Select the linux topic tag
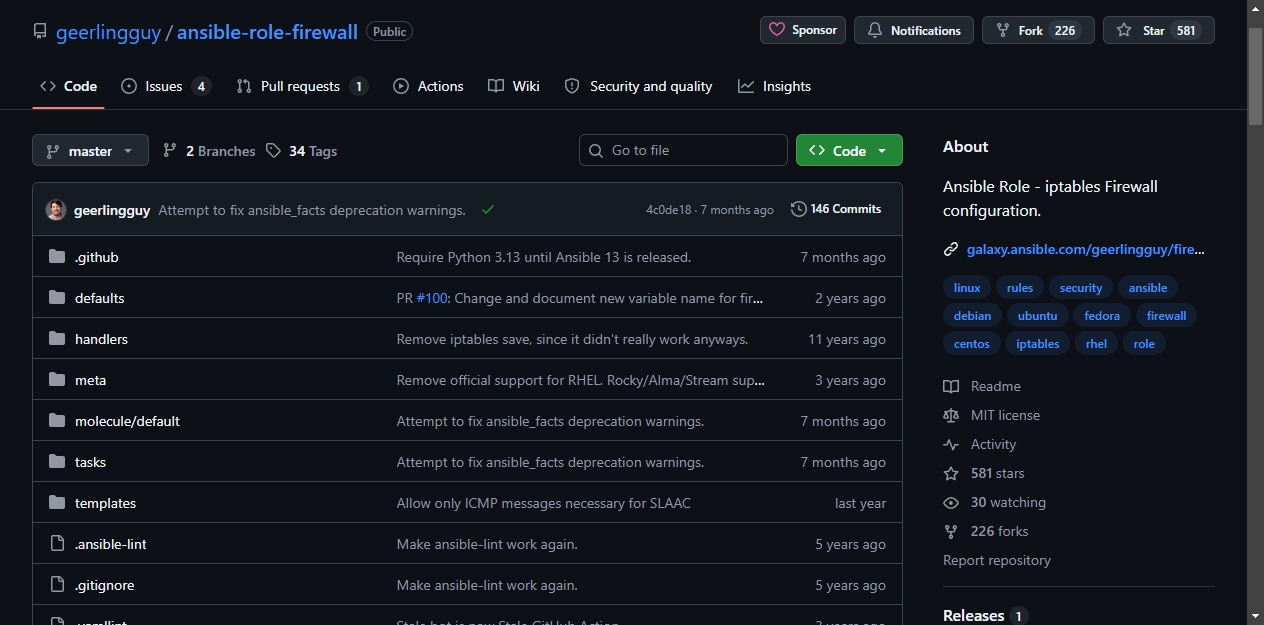1264x625 pixels. pyautogui.click(x=967, y=288)
